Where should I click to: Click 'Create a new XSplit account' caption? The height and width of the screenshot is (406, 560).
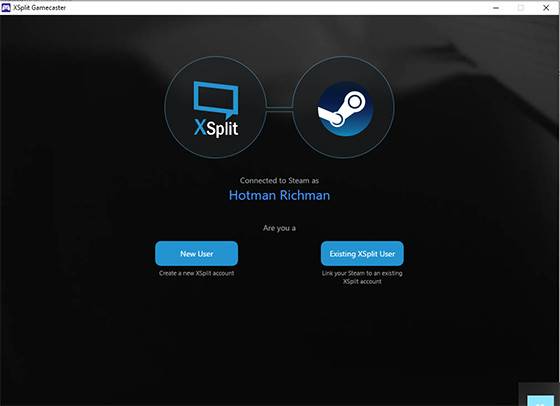pyautogui.click(x=196, y=273)
